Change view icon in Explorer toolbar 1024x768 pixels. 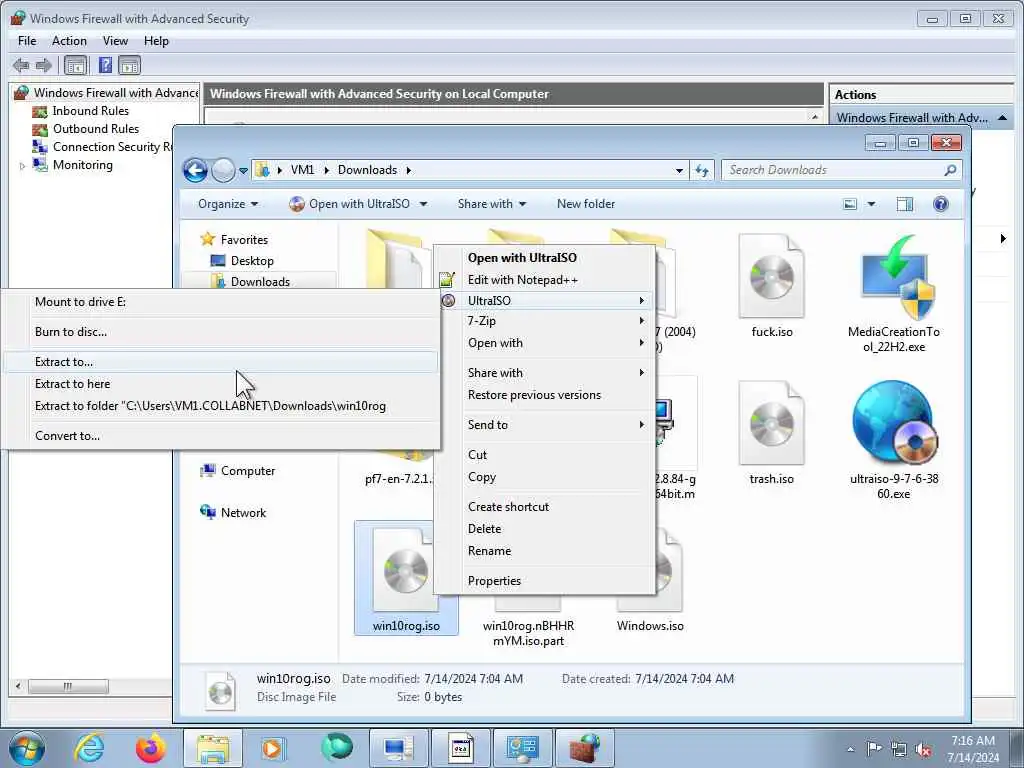click(850, 204)
